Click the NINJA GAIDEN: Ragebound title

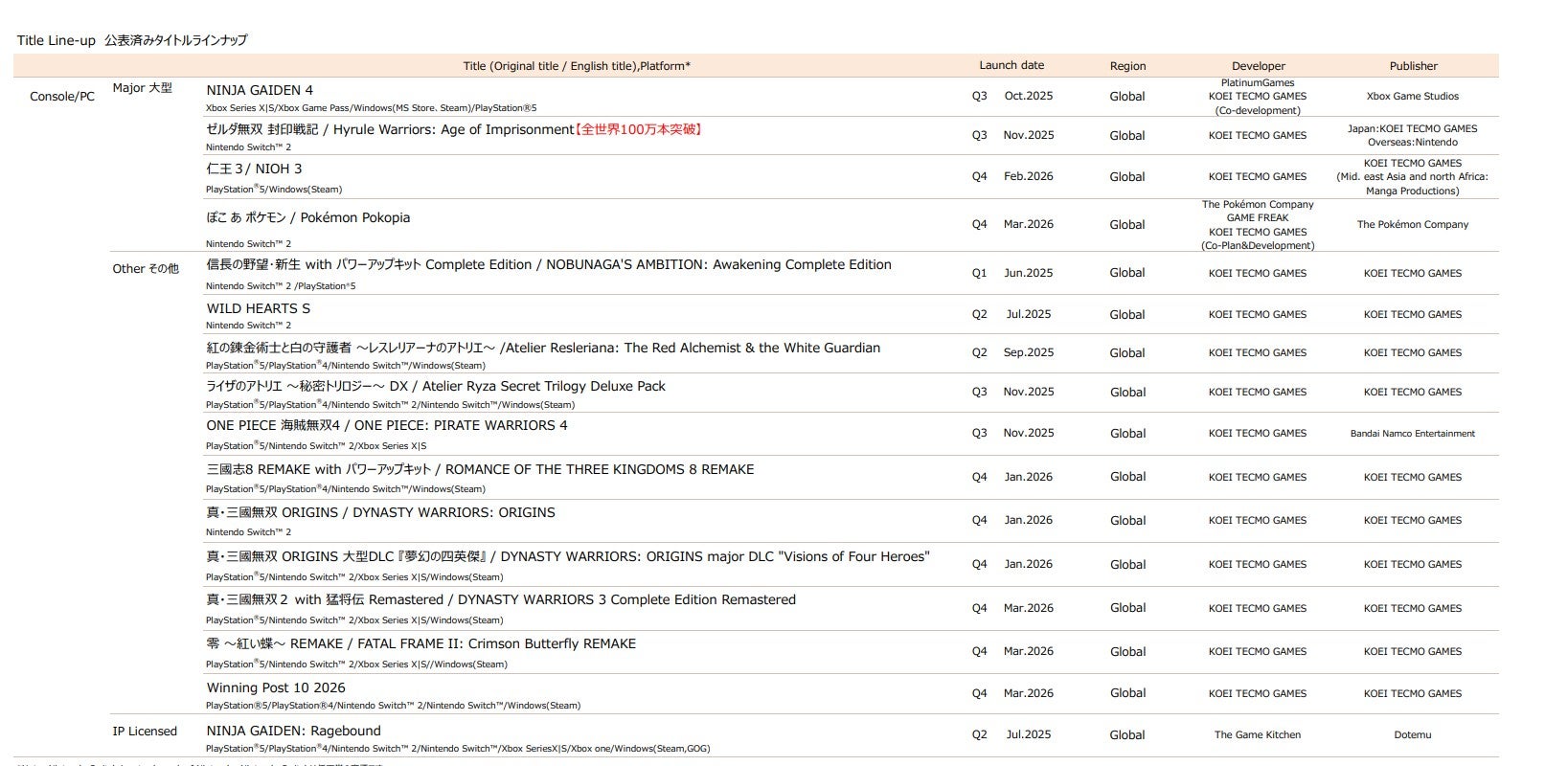point(293,731)
